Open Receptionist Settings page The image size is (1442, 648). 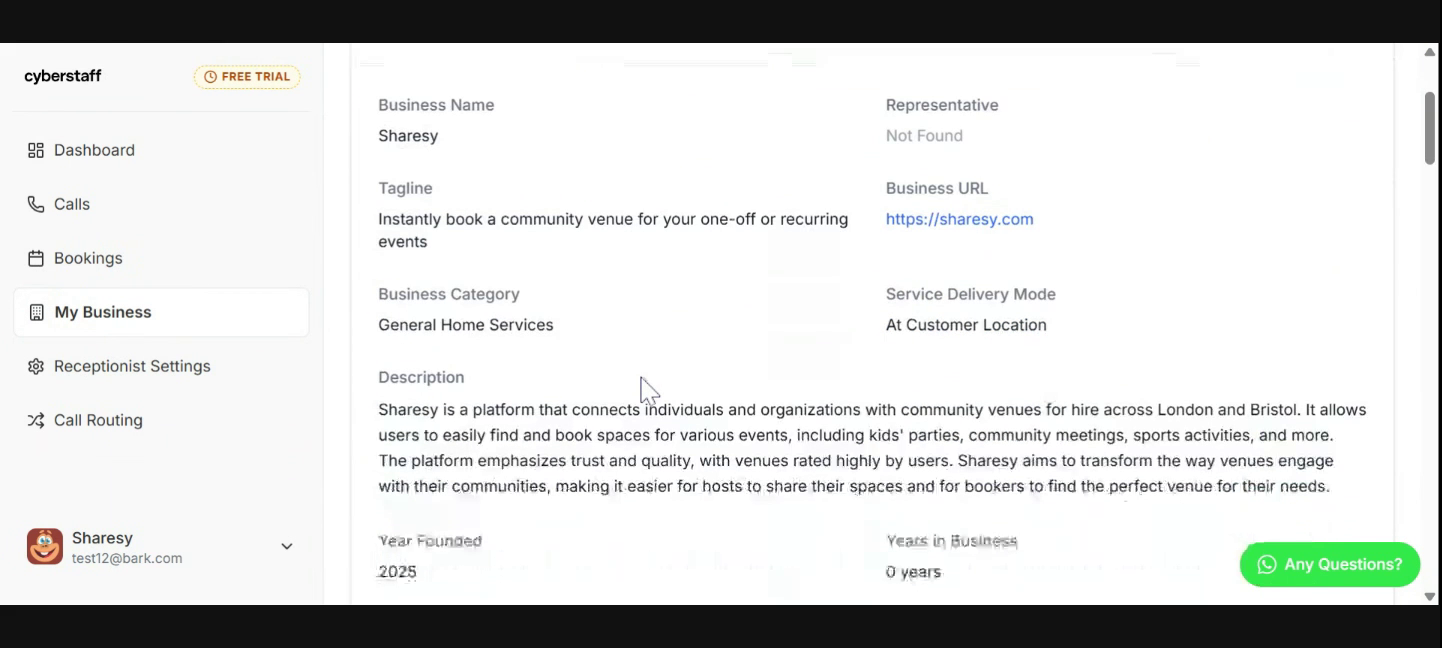point(132,366)
